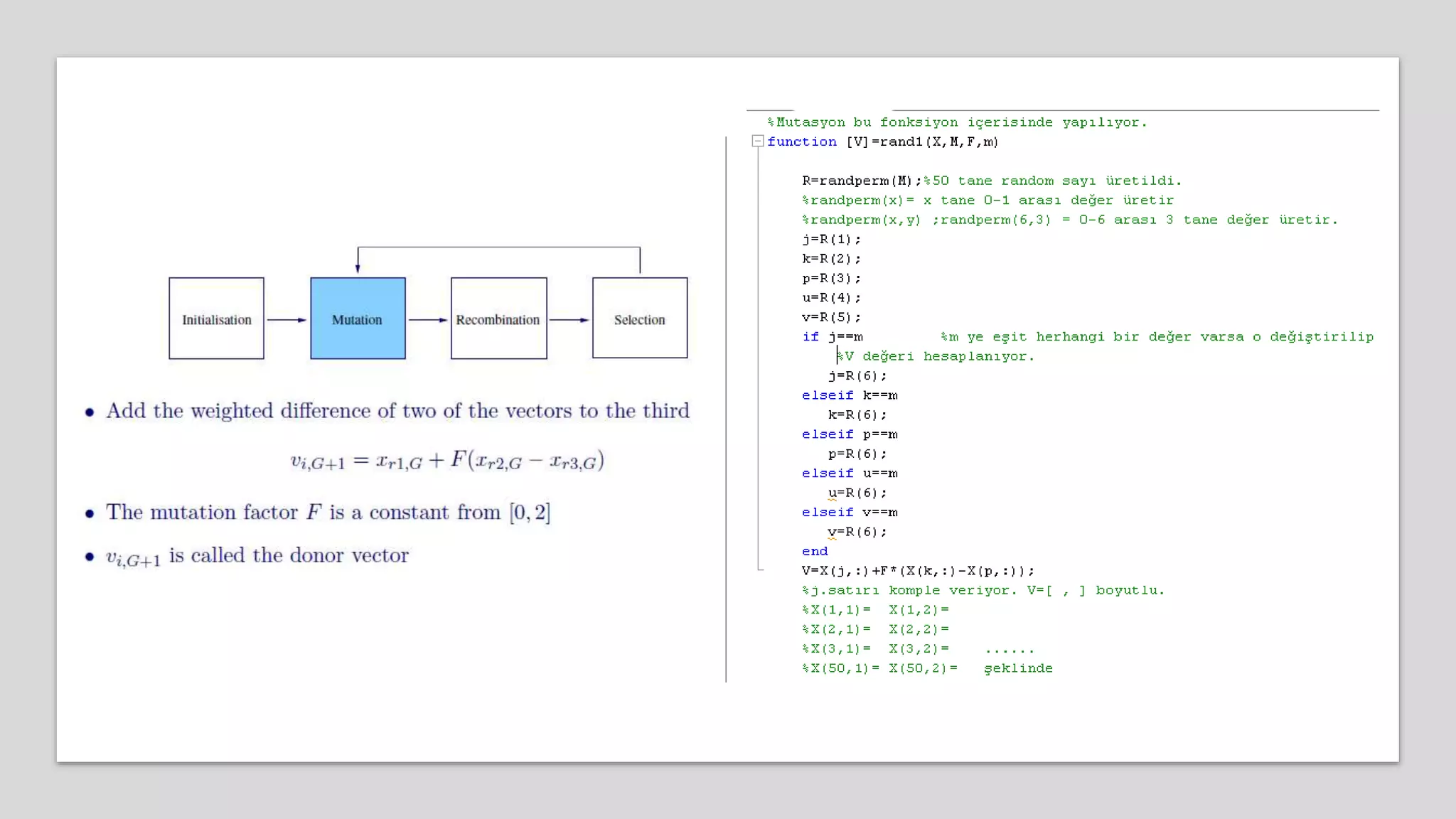
Task: Click underlined warning variable v=R(6)
Action: [x=833, y=532]
